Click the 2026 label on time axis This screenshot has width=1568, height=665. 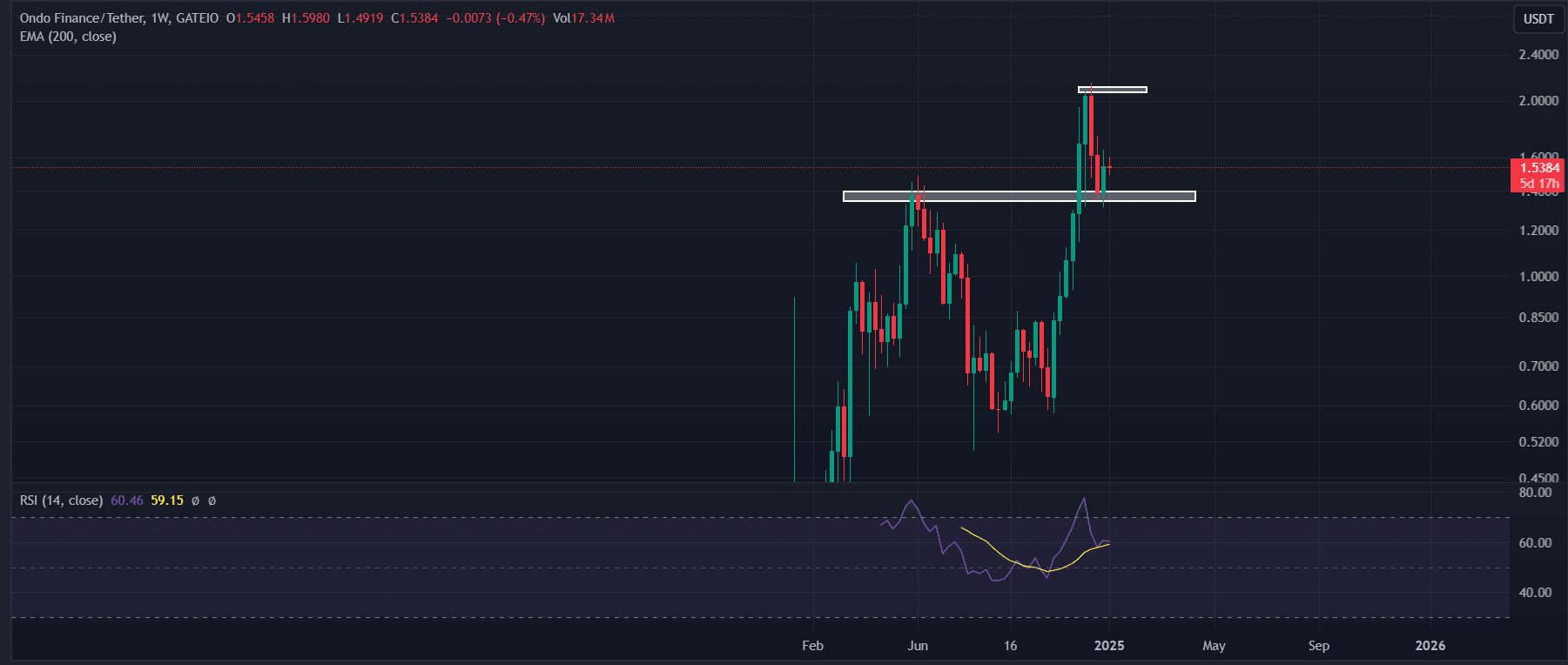[1430, 646]
